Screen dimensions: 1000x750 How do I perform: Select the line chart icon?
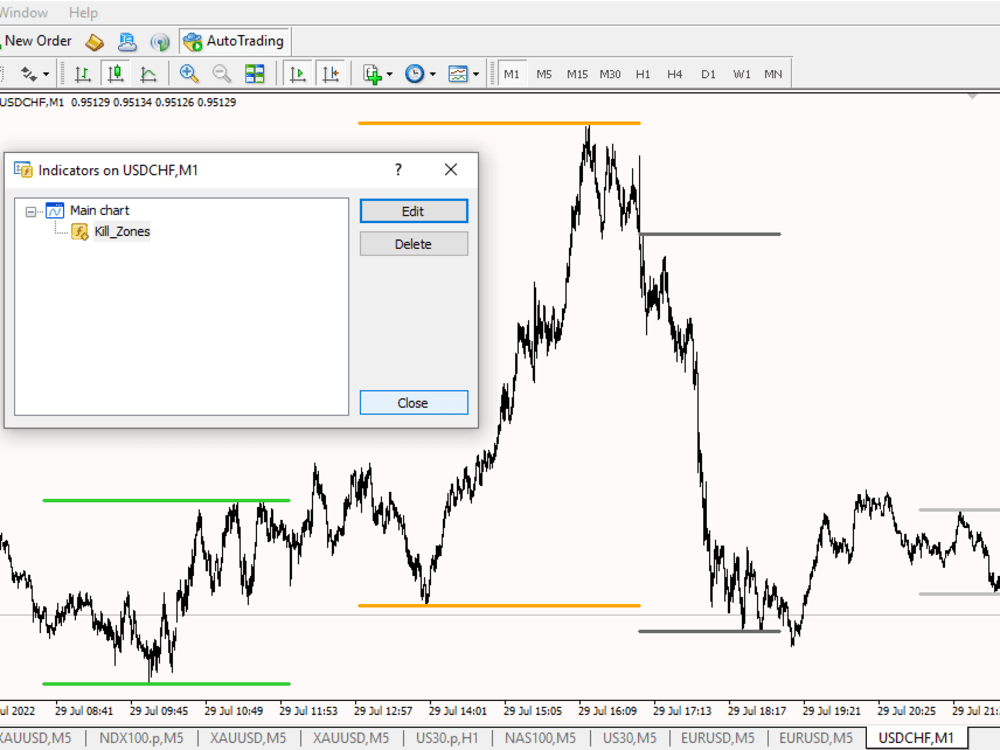(x=148, y=73)
